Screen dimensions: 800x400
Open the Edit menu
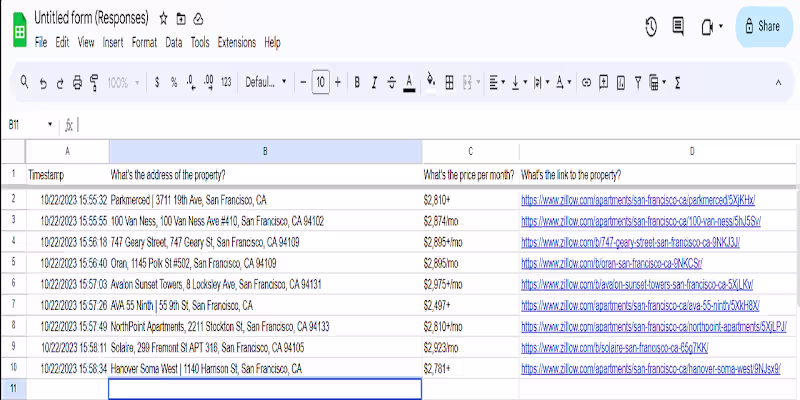[62, 43]
